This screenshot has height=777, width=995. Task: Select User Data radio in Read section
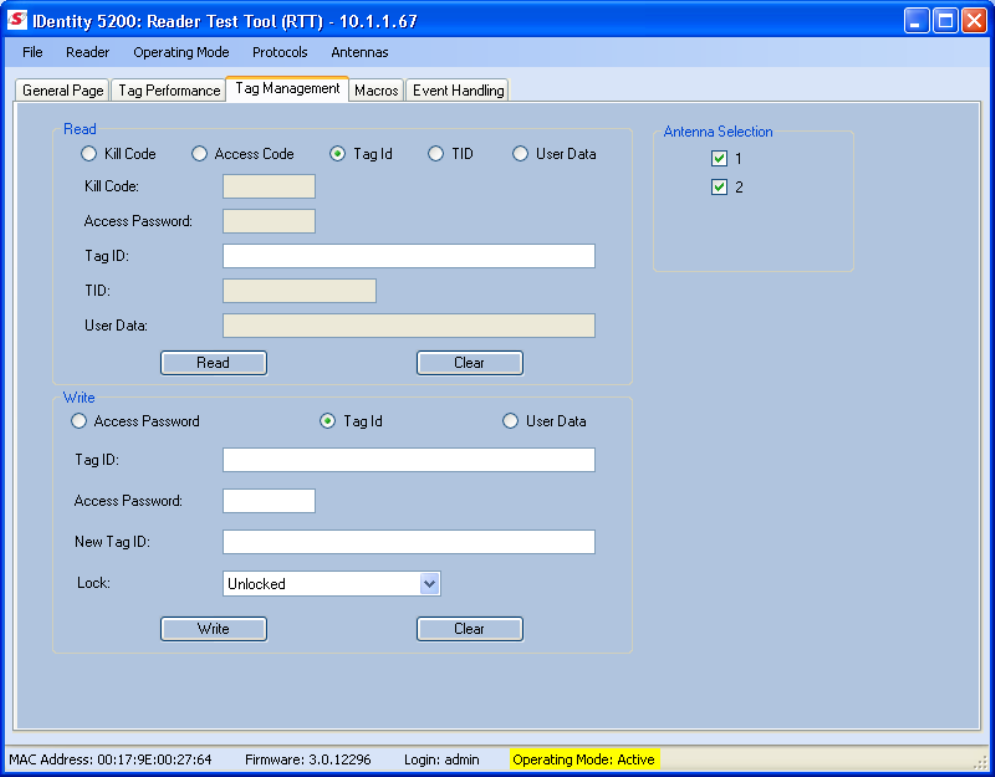520,154
